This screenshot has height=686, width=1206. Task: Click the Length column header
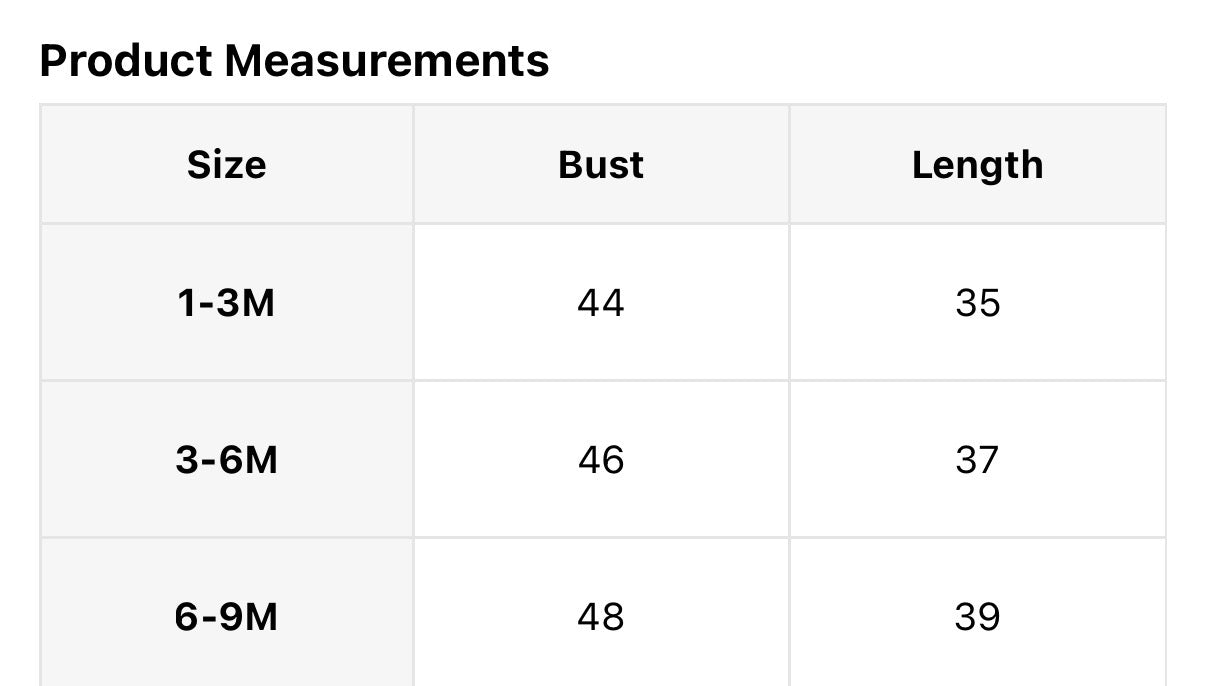[977, 165]
